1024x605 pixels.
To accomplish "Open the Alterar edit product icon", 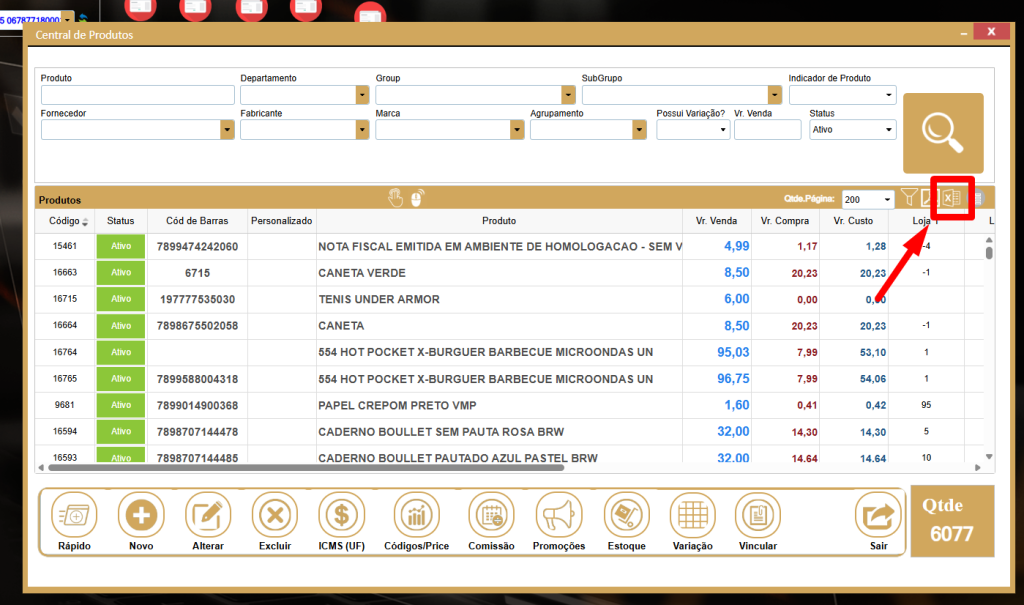I will tap(208, 516).
